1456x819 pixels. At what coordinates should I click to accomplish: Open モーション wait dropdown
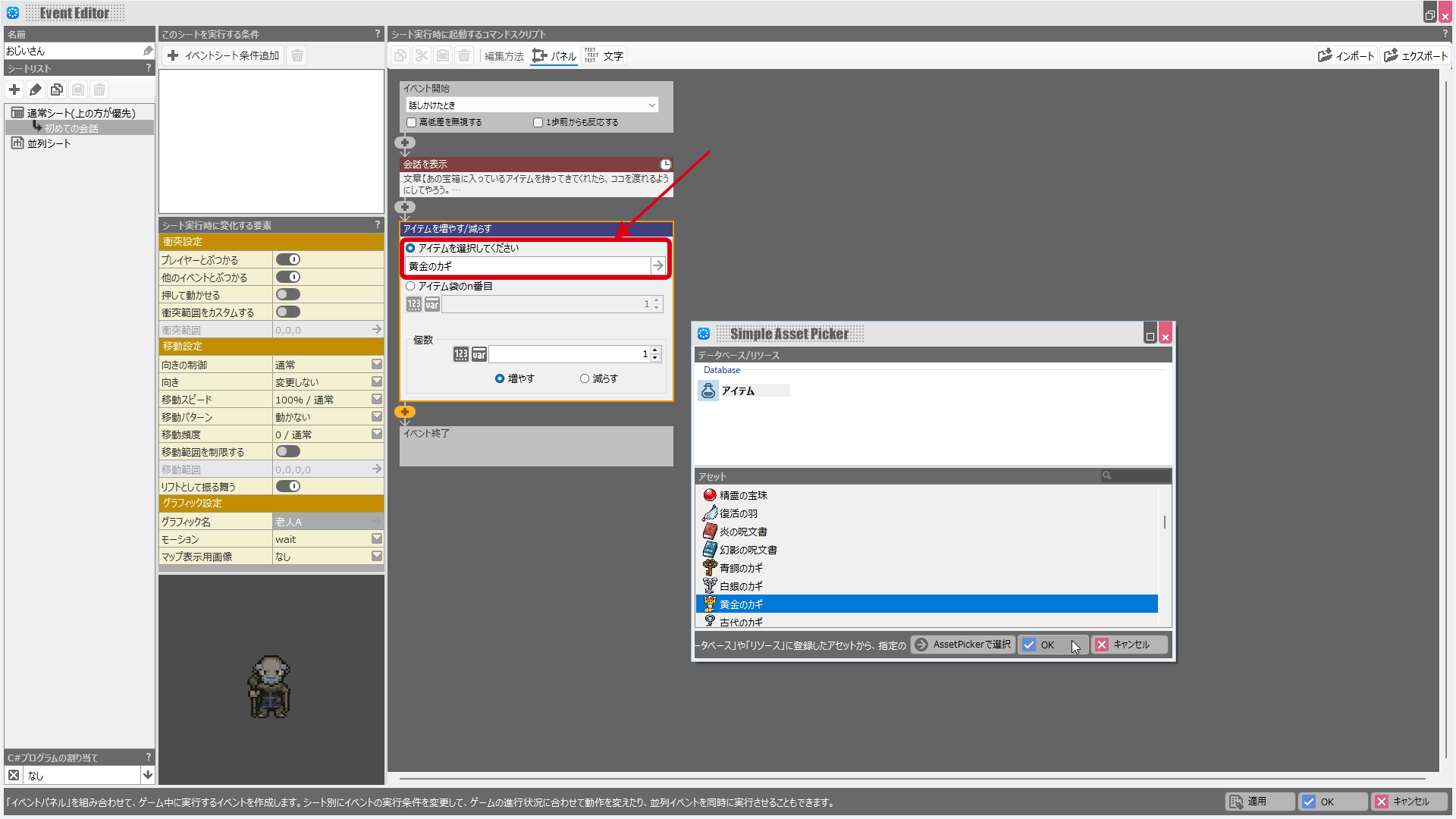377,538
